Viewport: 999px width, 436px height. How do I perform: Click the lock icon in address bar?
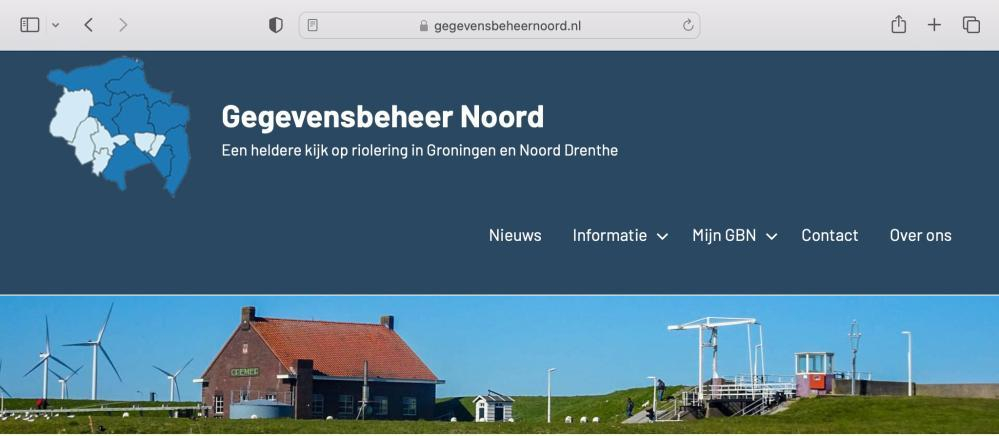(x=424, y=25)
